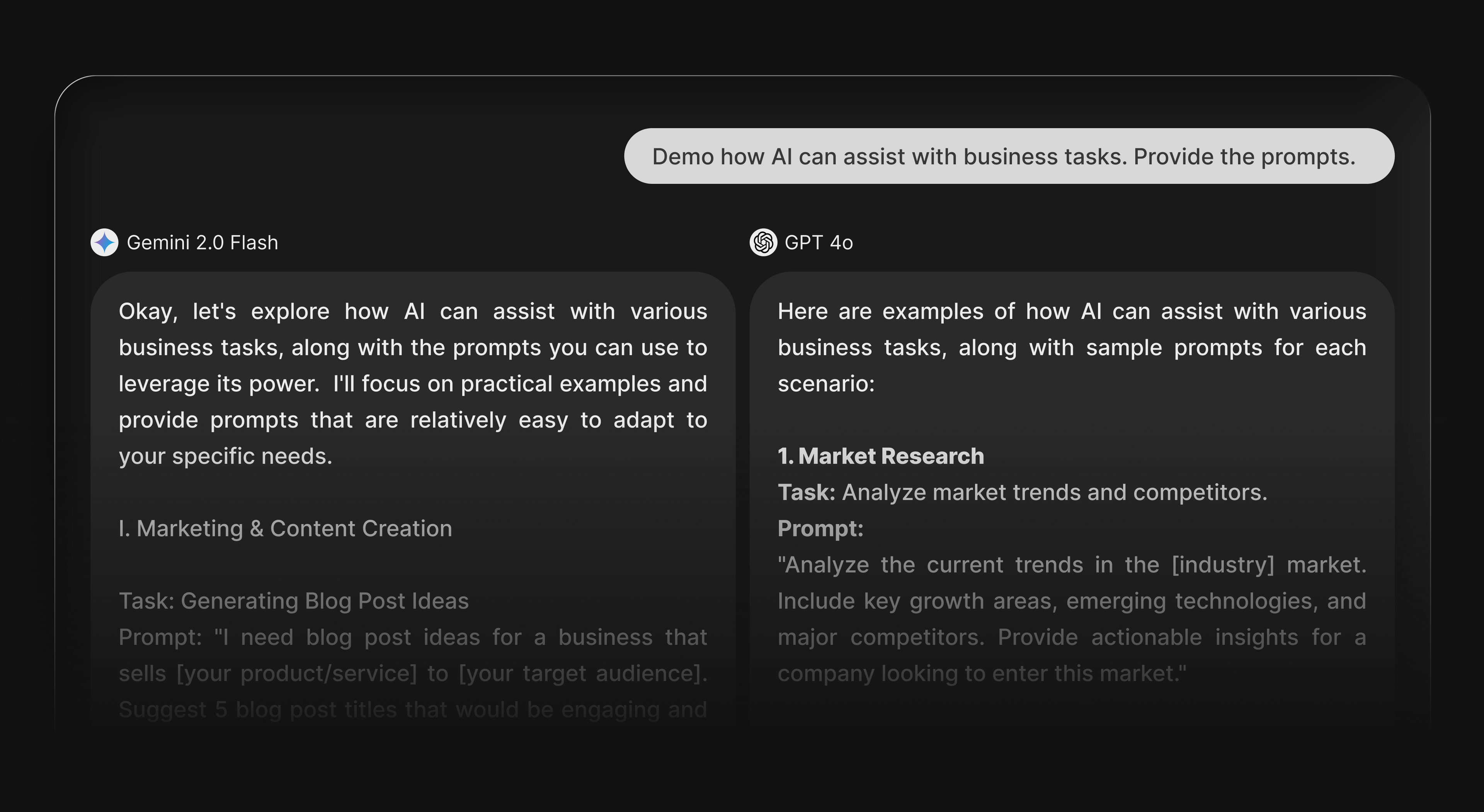
Task: Click the 'I need blog post ideas' prompt text
Action: point(413,673)
